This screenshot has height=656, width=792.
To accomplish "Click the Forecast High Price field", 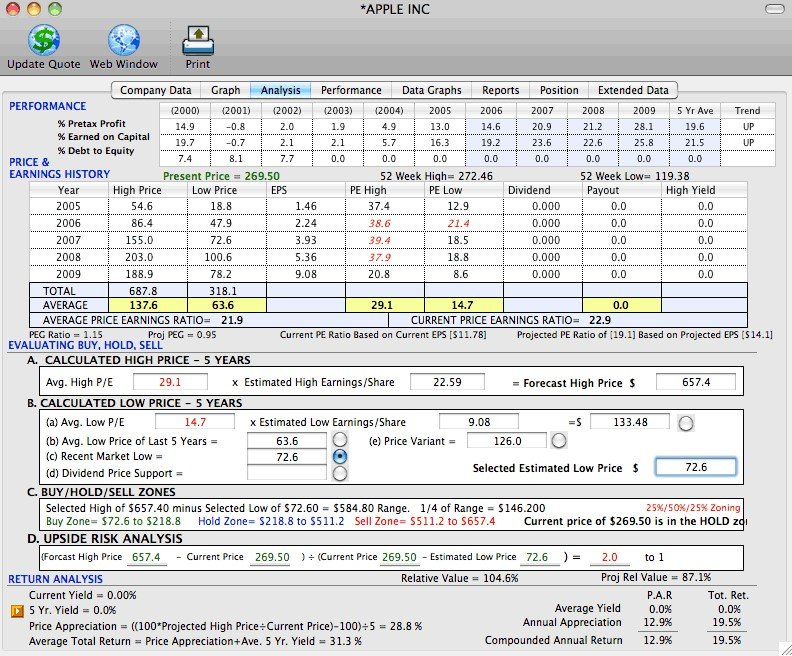I will tap(696, 382).
